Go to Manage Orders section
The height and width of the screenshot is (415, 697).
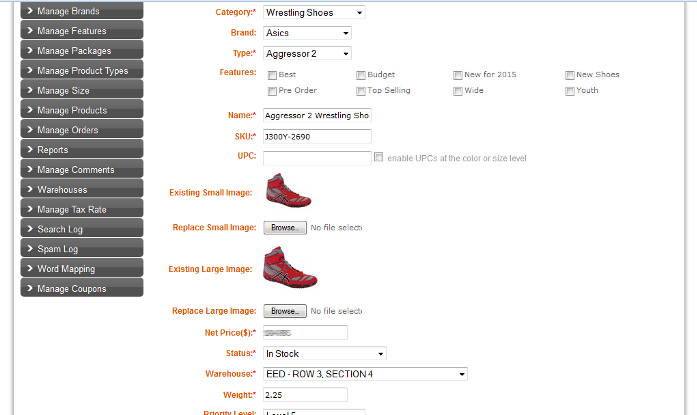coord(81,130)
